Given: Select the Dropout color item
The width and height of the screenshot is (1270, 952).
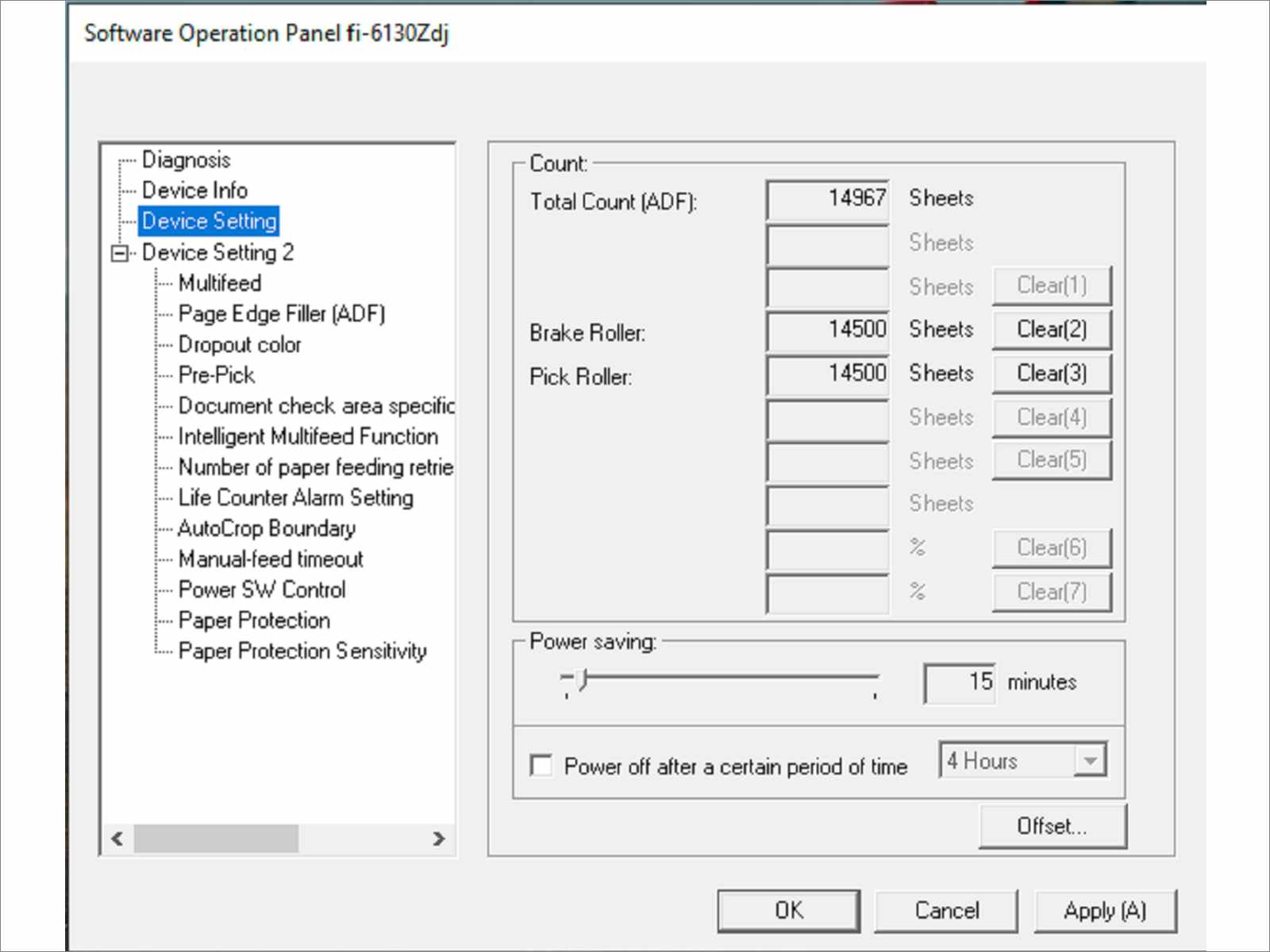Looking at the screenshot, I should coord(240,344).
